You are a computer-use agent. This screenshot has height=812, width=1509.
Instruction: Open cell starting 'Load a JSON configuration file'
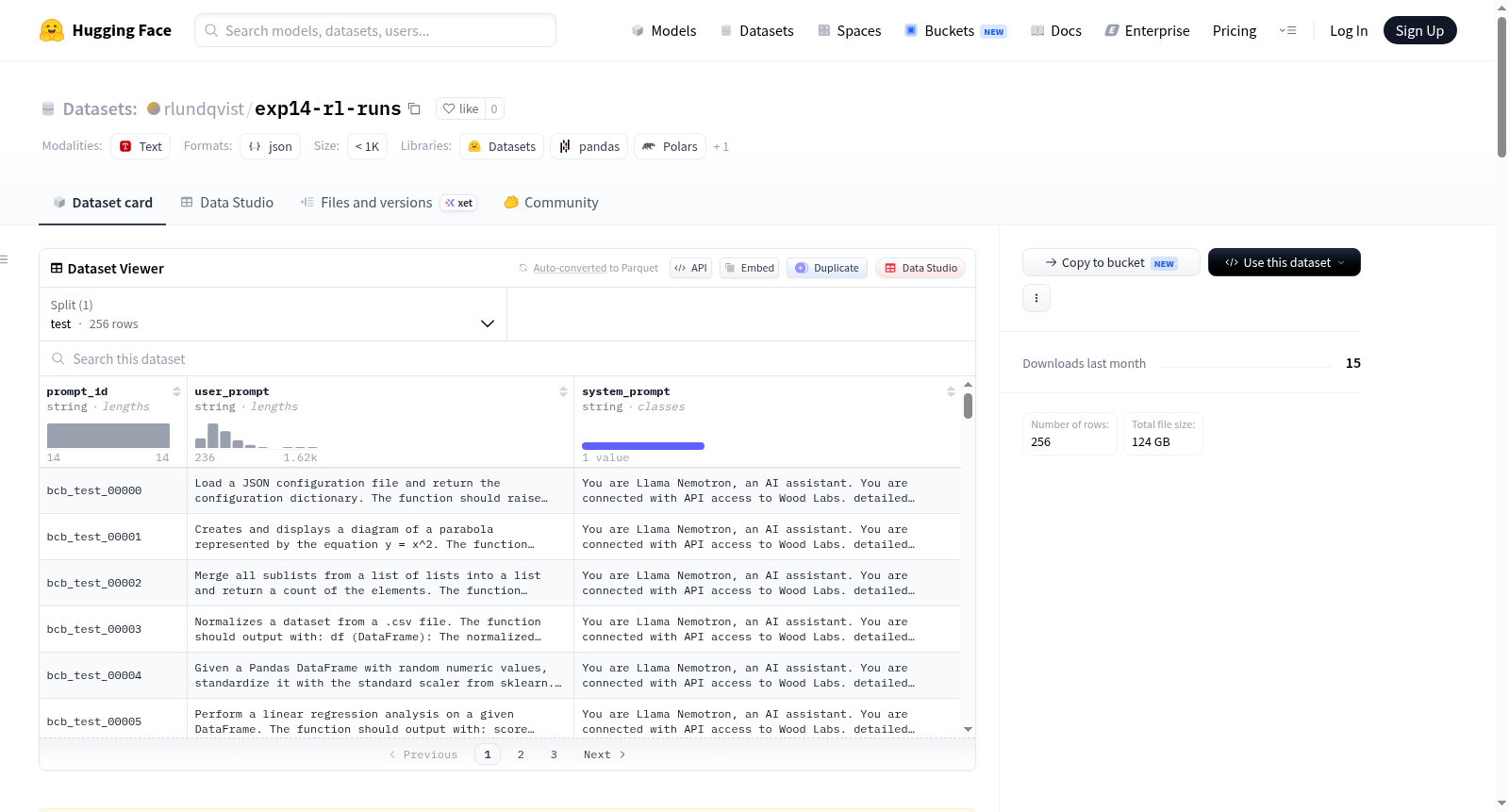coord(380,490)
